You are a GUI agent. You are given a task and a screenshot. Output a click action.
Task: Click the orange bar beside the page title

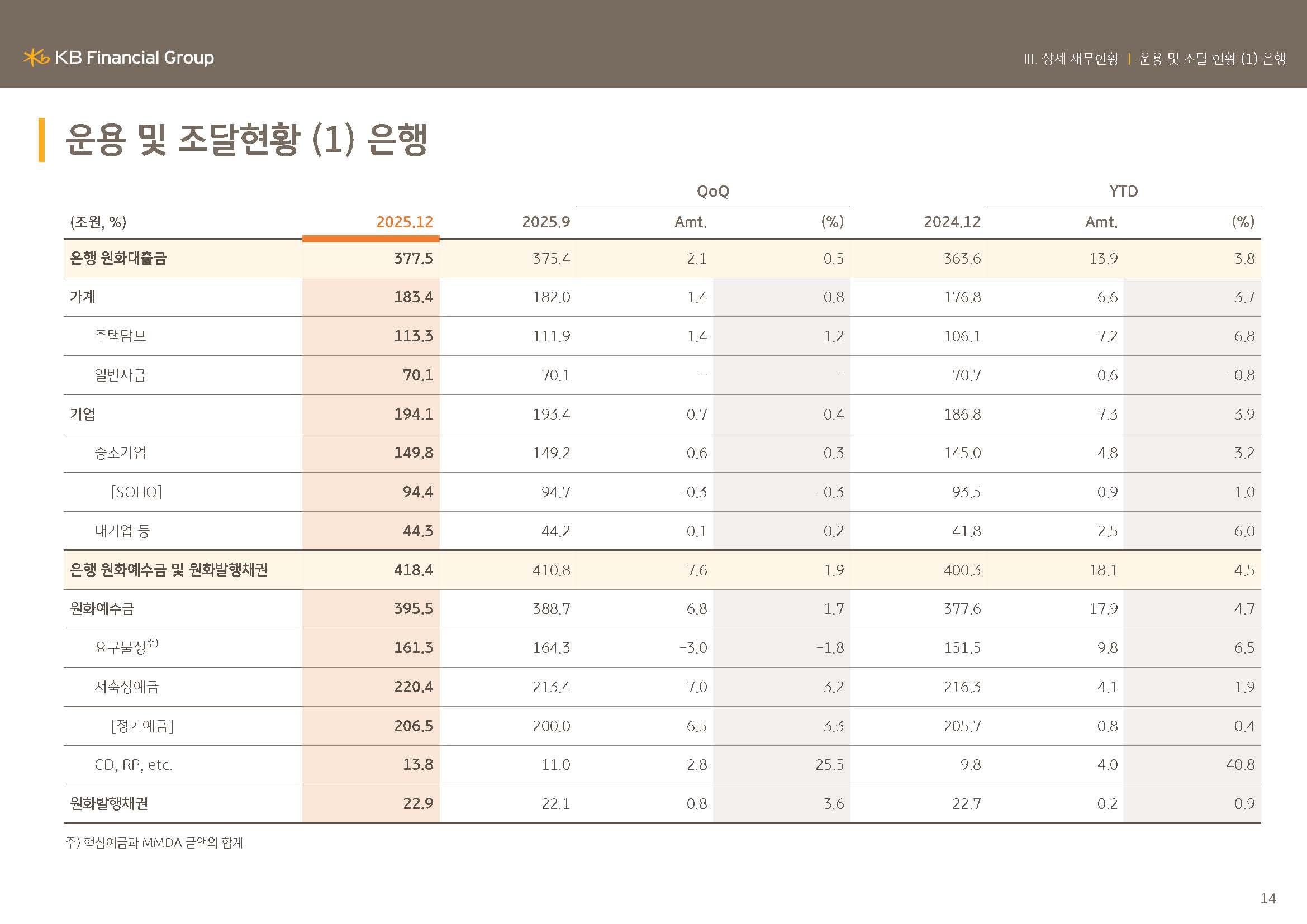(41, 140)
